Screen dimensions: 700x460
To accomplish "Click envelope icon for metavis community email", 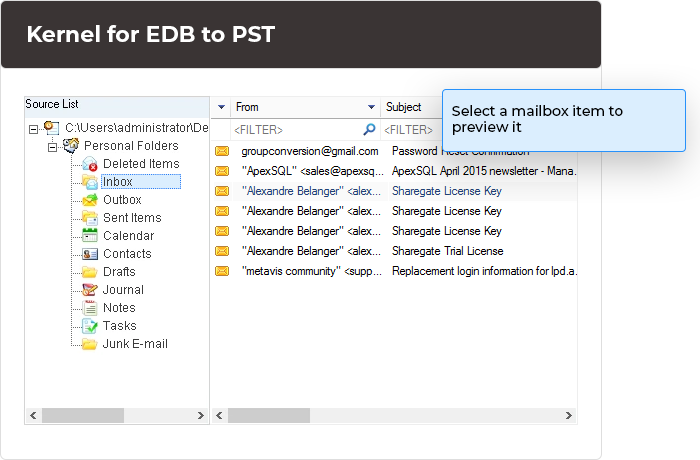I will [x=222, y=271].
